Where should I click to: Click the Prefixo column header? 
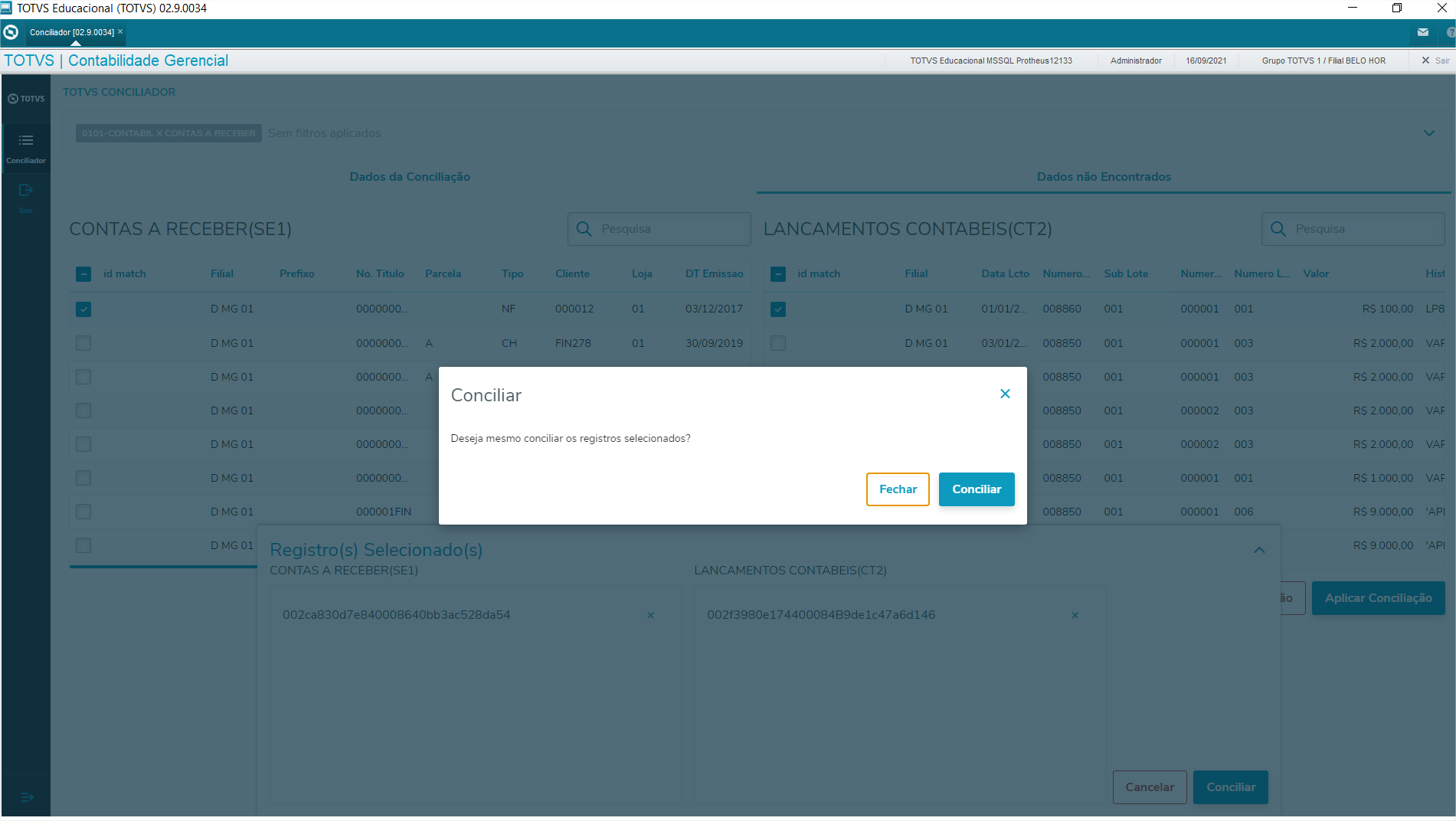coord(296,273)
